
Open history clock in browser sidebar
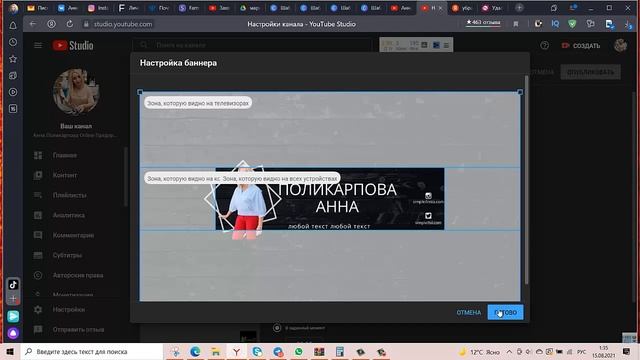coord(13,42)
